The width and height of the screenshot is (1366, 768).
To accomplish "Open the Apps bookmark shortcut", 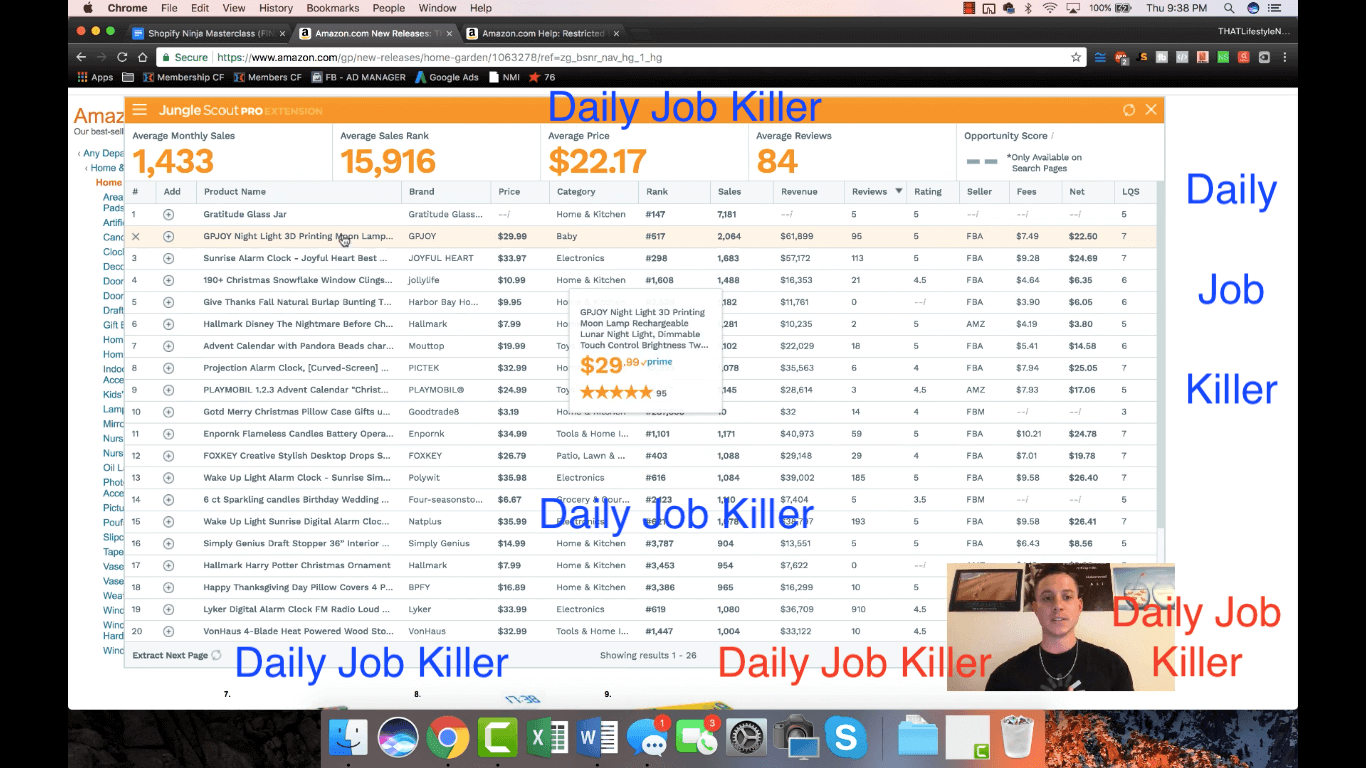I will coord(95,77).
